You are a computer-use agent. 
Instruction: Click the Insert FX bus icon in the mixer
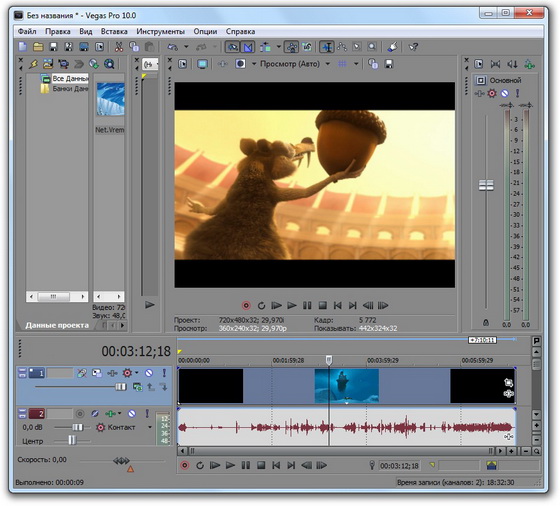click(x=529, y=64)
